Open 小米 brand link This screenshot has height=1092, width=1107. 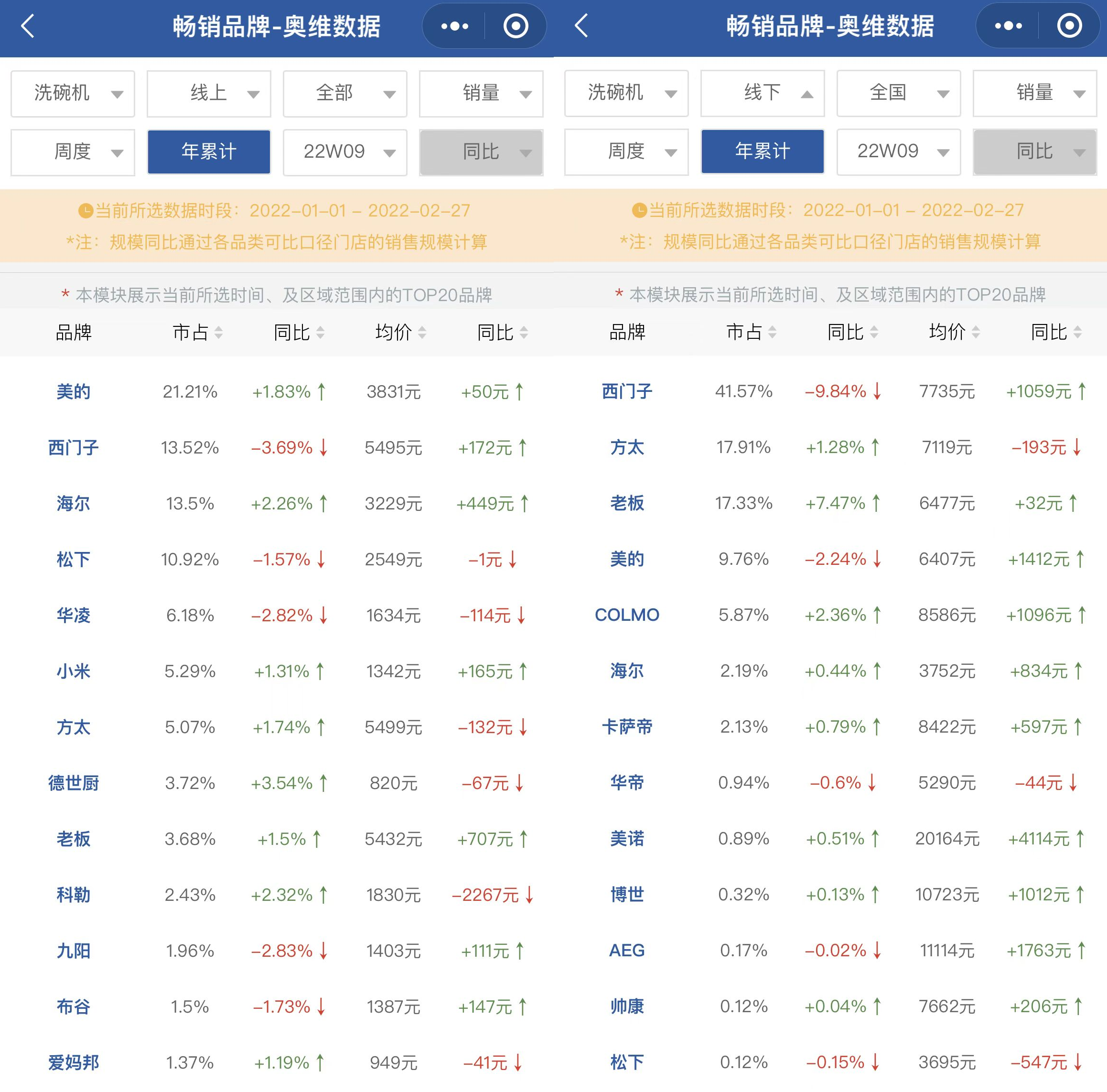point(74,671)
